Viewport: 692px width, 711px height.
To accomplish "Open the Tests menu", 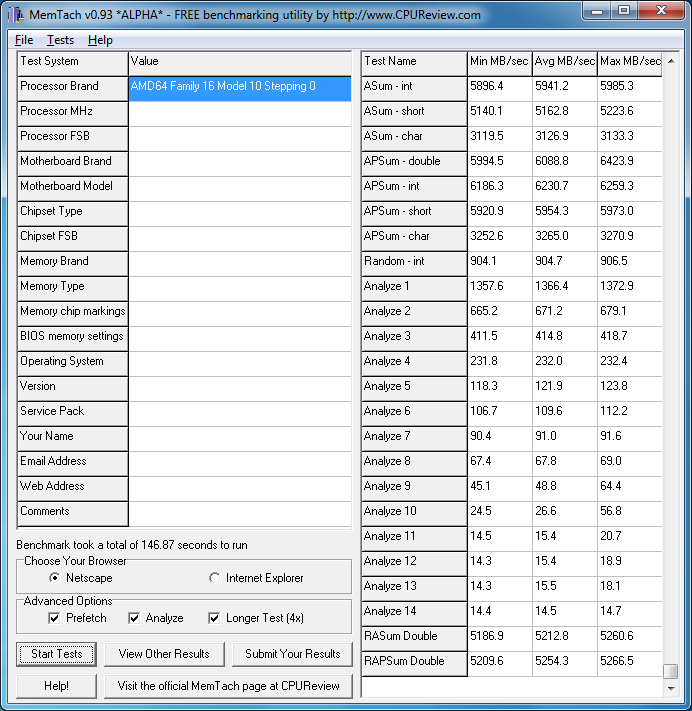I will [60, 40].
